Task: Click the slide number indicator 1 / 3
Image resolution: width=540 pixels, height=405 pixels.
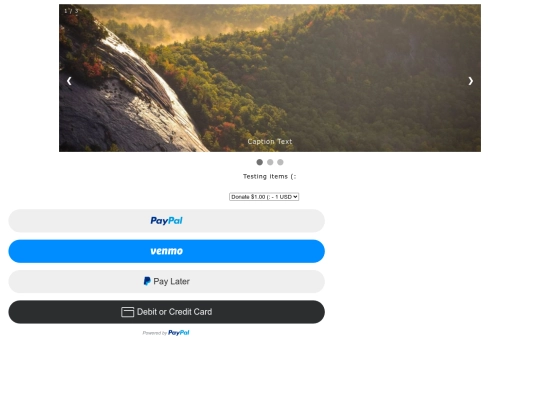Action: [71, 11]
